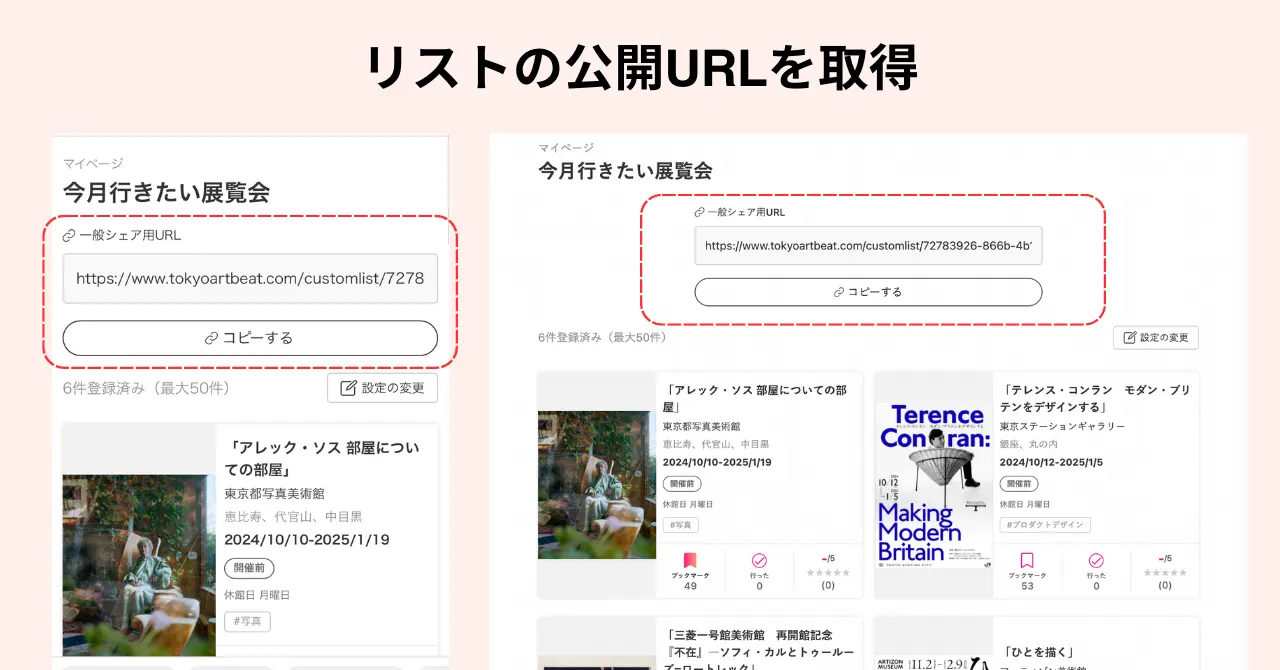
Task: Select the share URL field in desktop view
Action: tap(868, 245)
